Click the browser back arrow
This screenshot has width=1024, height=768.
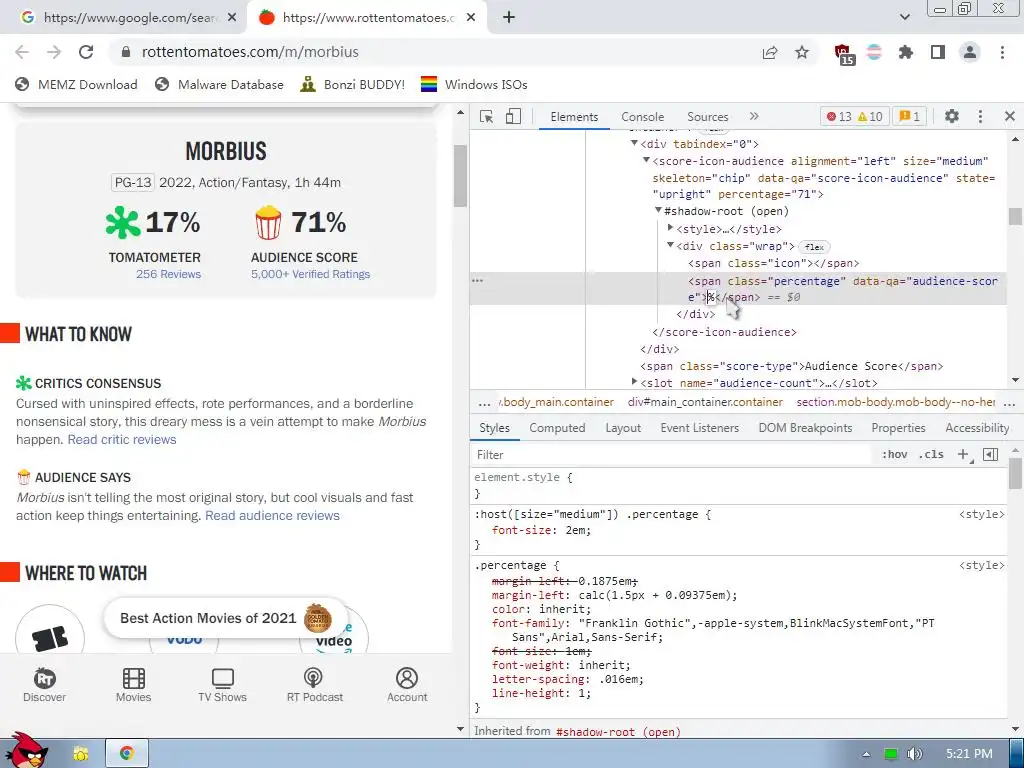click(x=22, y=52)
